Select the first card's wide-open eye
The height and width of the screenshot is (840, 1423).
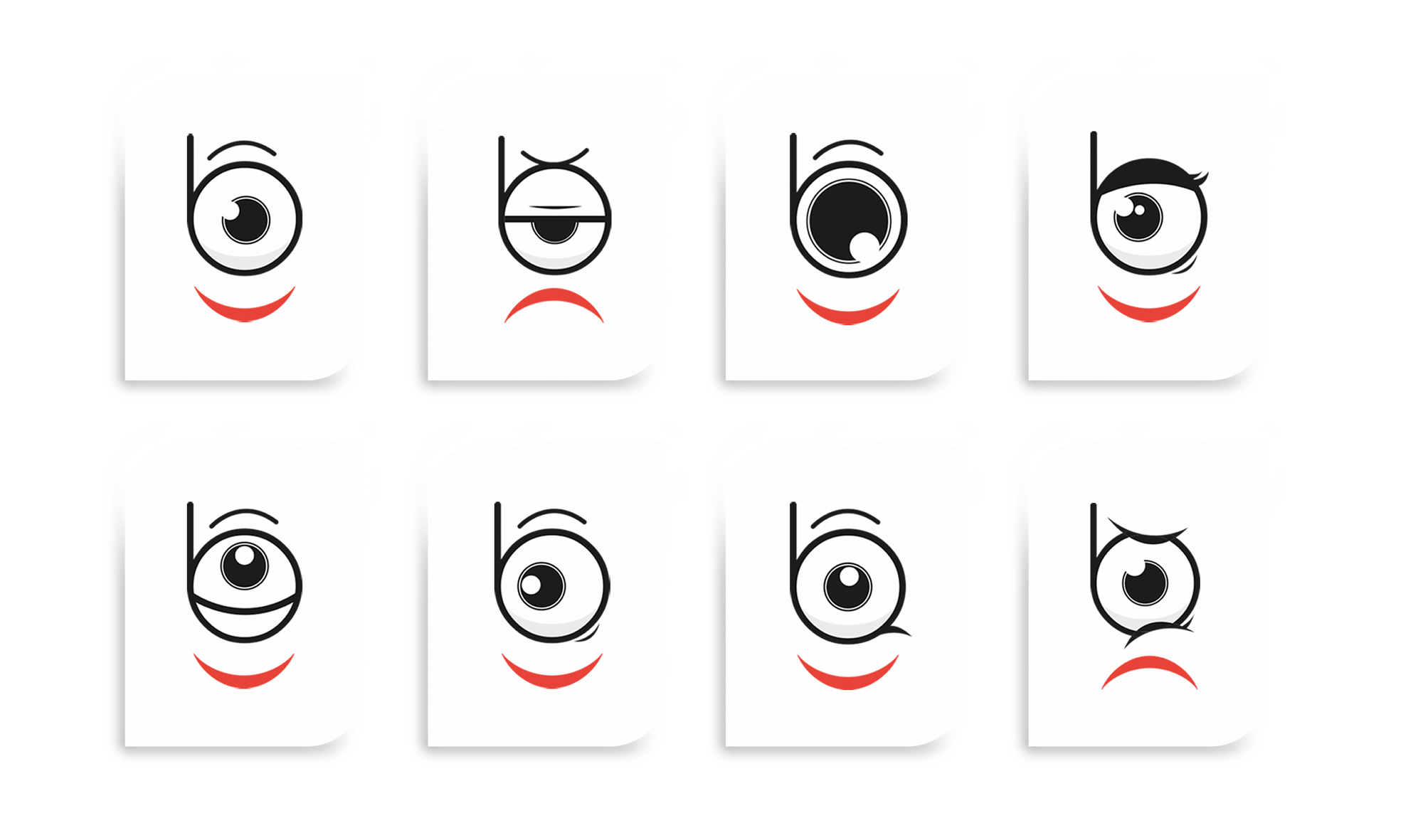tap(245, 218)
